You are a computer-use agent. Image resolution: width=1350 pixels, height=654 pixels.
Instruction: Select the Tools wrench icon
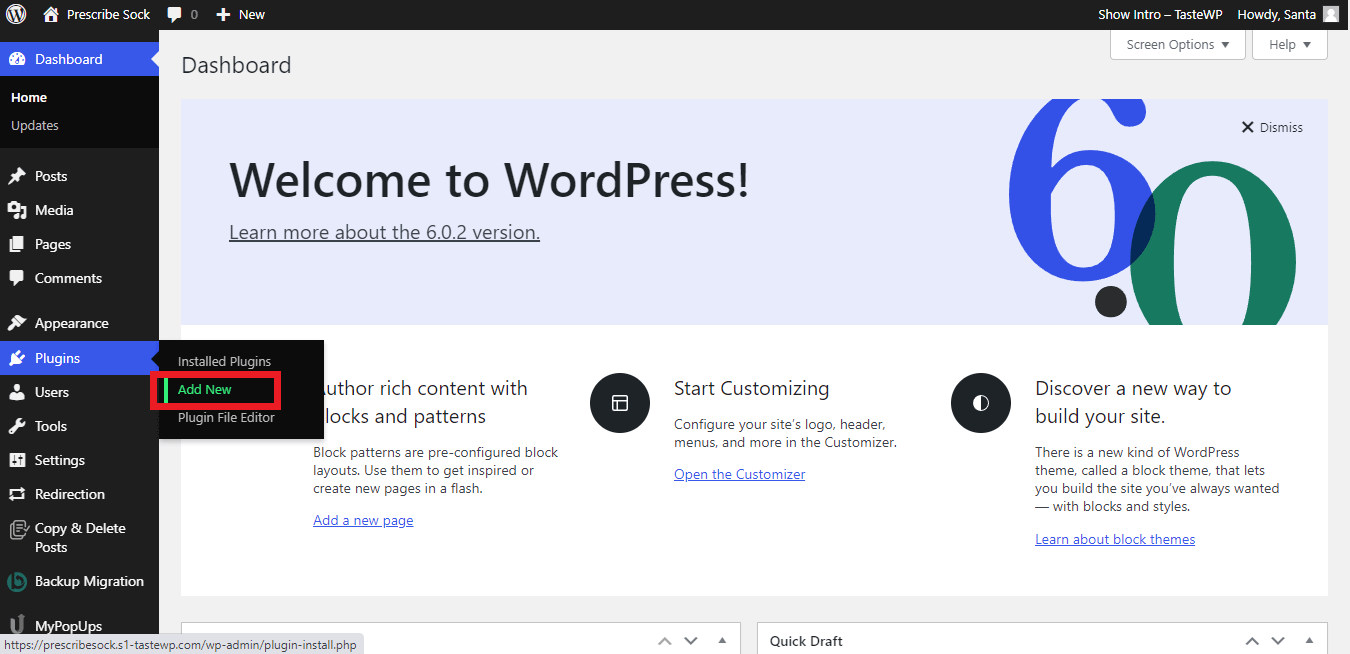17,426
